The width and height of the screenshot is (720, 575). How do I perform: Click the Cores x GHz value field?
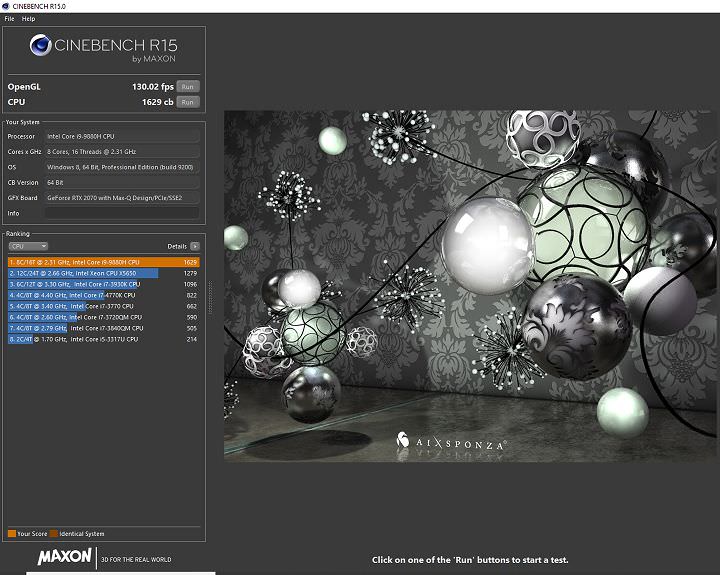tap(122, 152)
